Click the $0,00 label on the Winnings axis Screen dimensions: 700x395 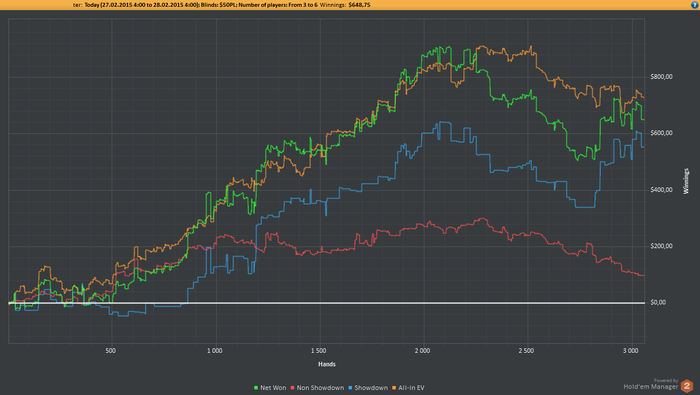[x=658, y=303]
